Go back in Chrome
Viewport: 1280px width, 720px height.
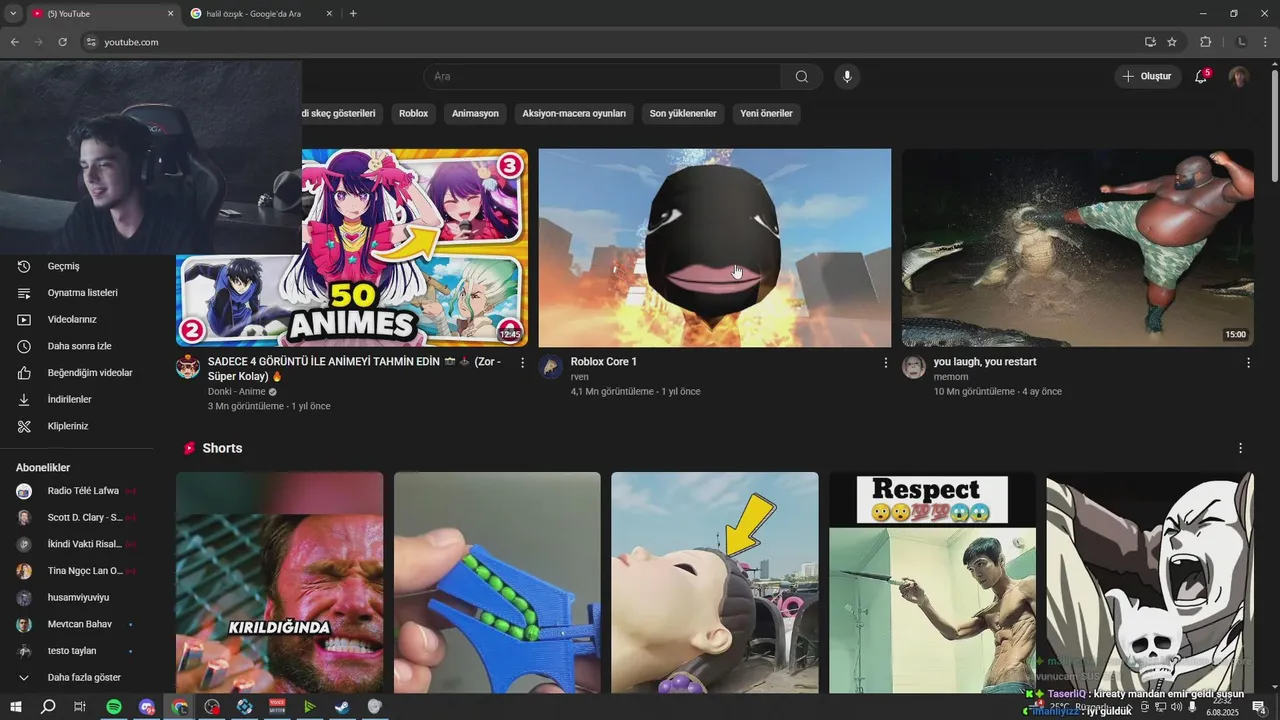click(14, 42)
